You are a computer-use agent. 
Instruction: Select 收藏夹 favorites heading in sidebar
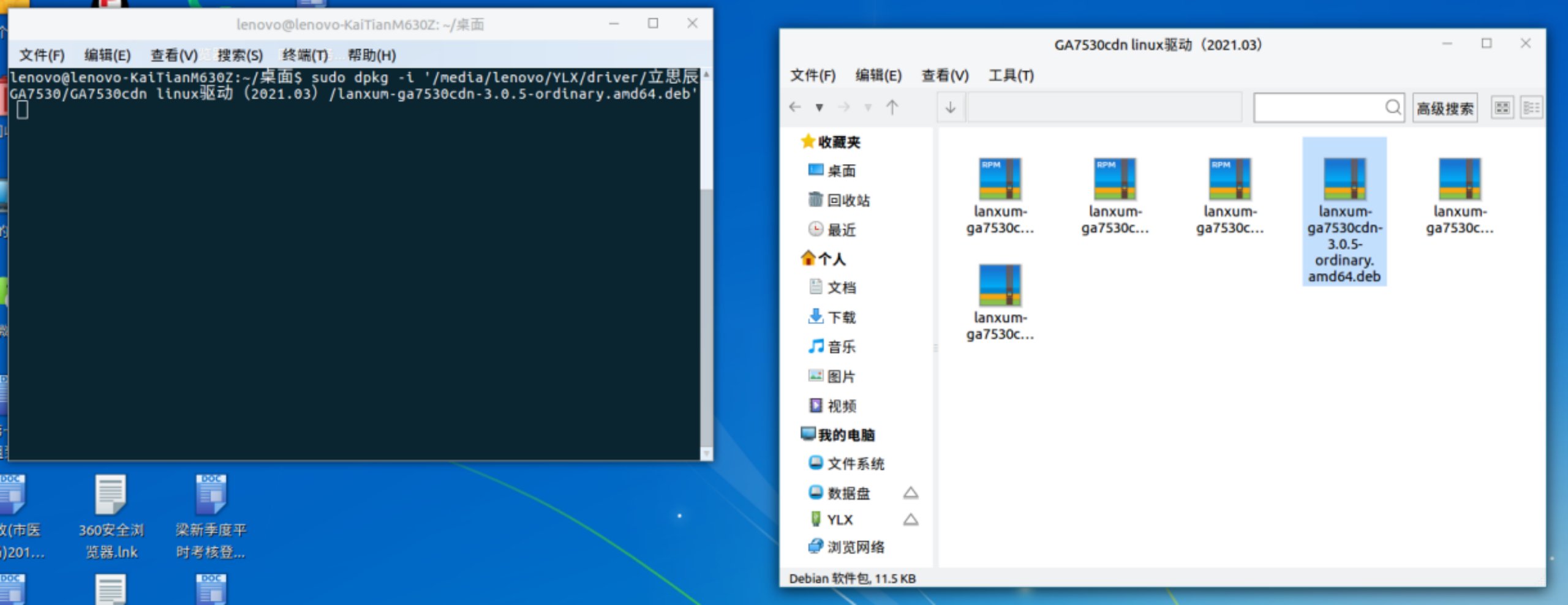click(831, 142)
